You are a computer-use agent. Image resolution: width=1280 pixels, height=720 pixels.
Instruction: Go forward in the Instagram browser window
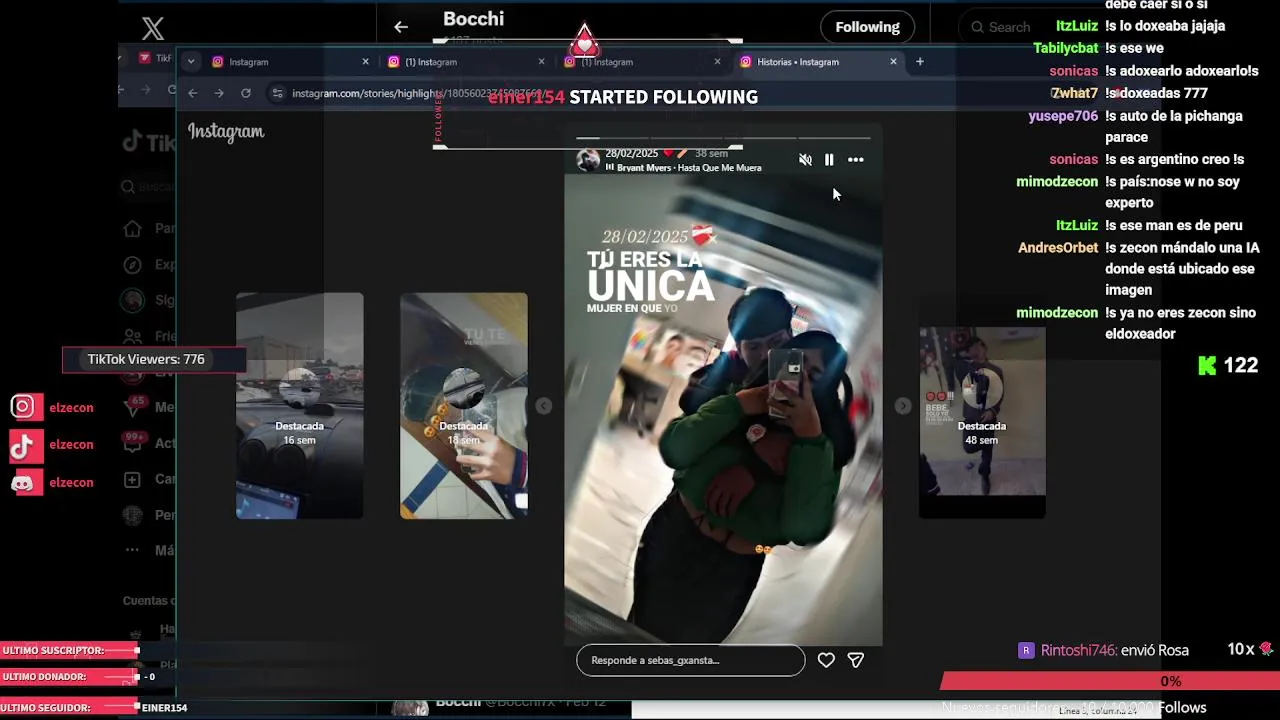click(x=219, y=93)
